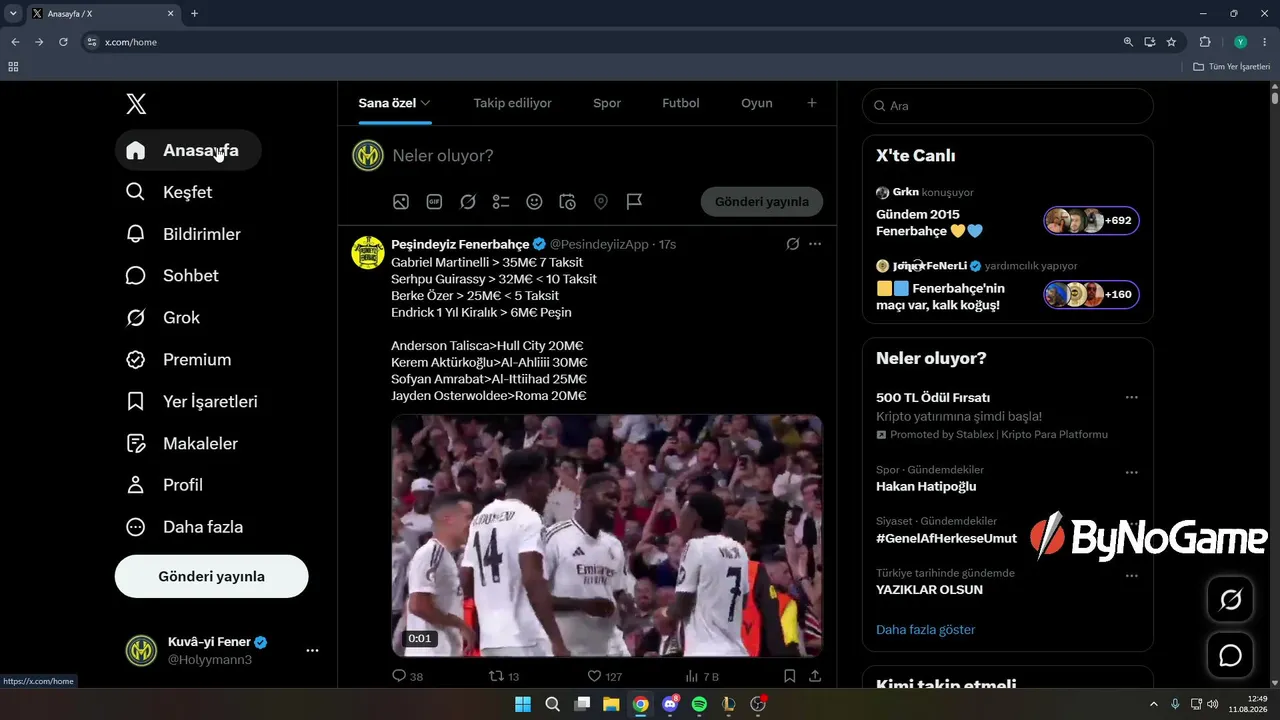Viewport: 1280px width, 720px height.
Task: Click the X logo in the sidebar
Action: [136, 104]
